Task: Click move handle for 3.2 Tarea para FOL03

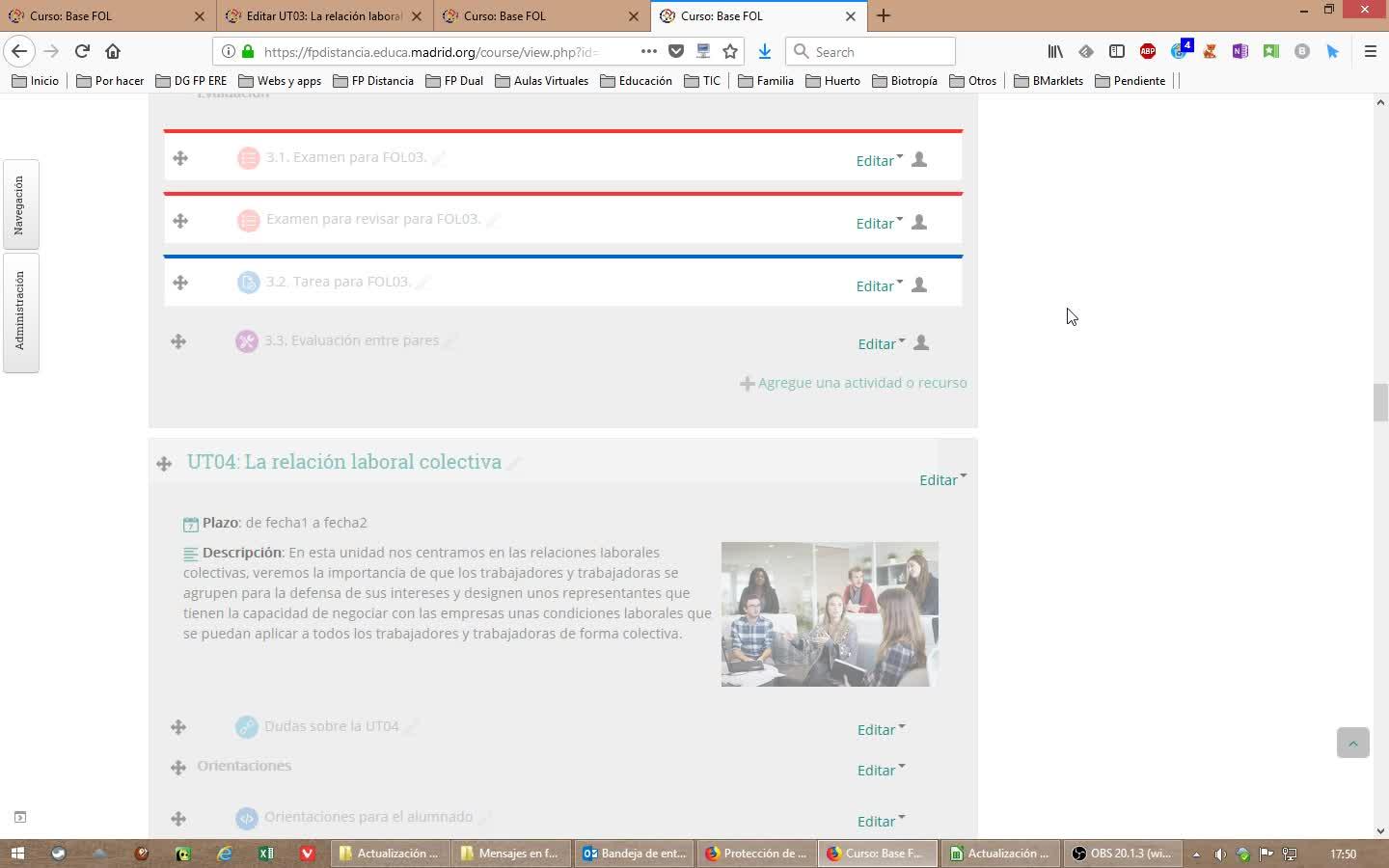Action: [x=180, y=283]
